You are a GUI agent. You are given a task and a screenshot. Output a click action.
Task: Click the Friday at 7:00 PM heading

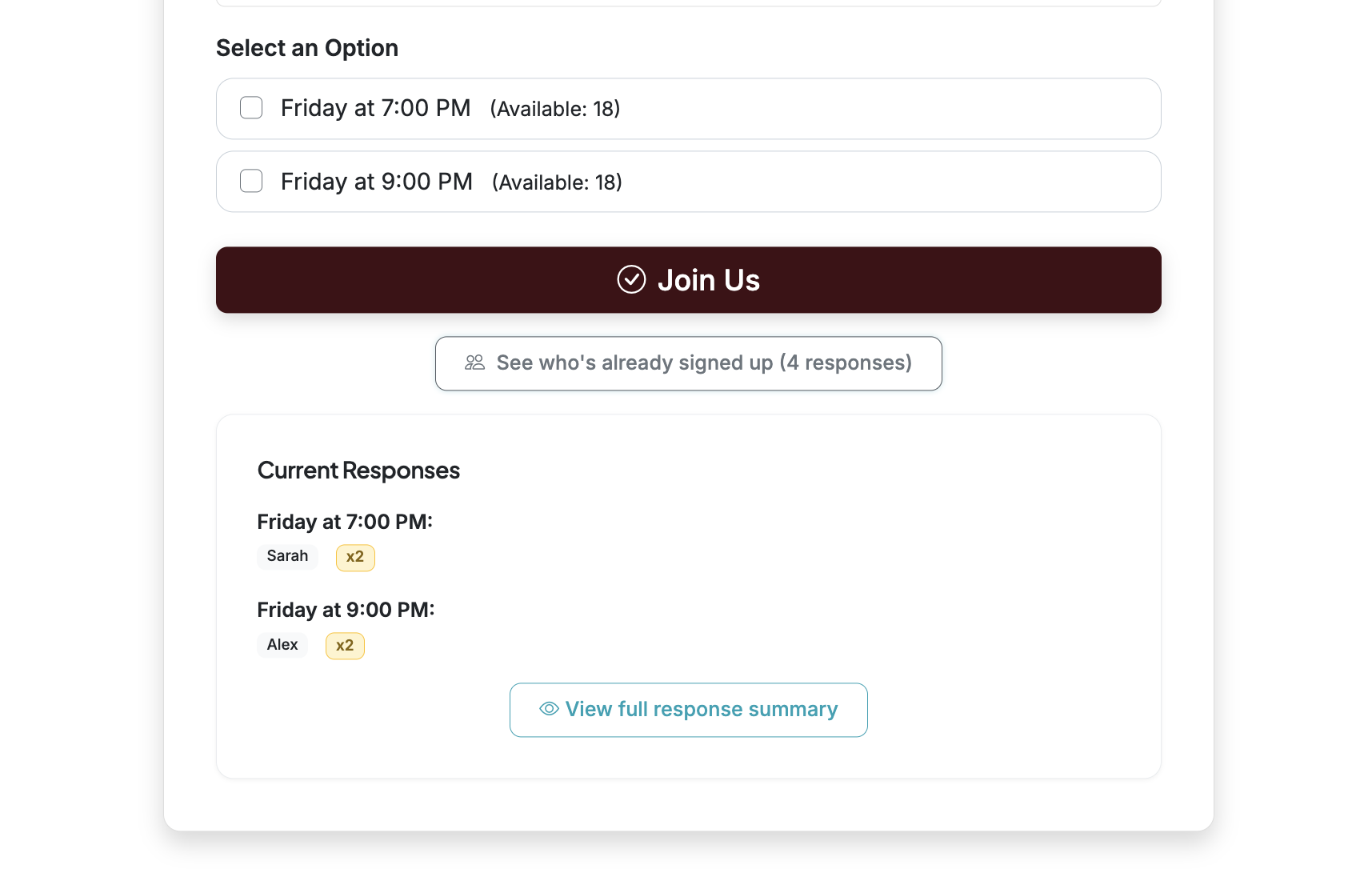pyautogui.click(x=344, y=521)
